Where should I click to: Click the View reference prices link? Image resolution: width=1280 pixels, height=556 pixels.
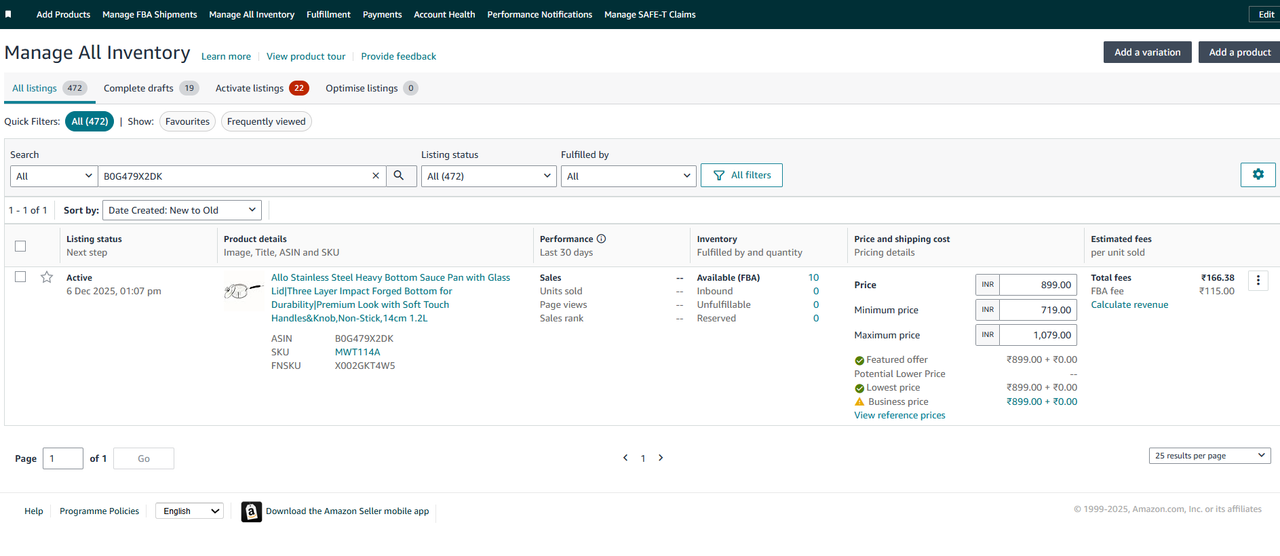click(899, 415)
